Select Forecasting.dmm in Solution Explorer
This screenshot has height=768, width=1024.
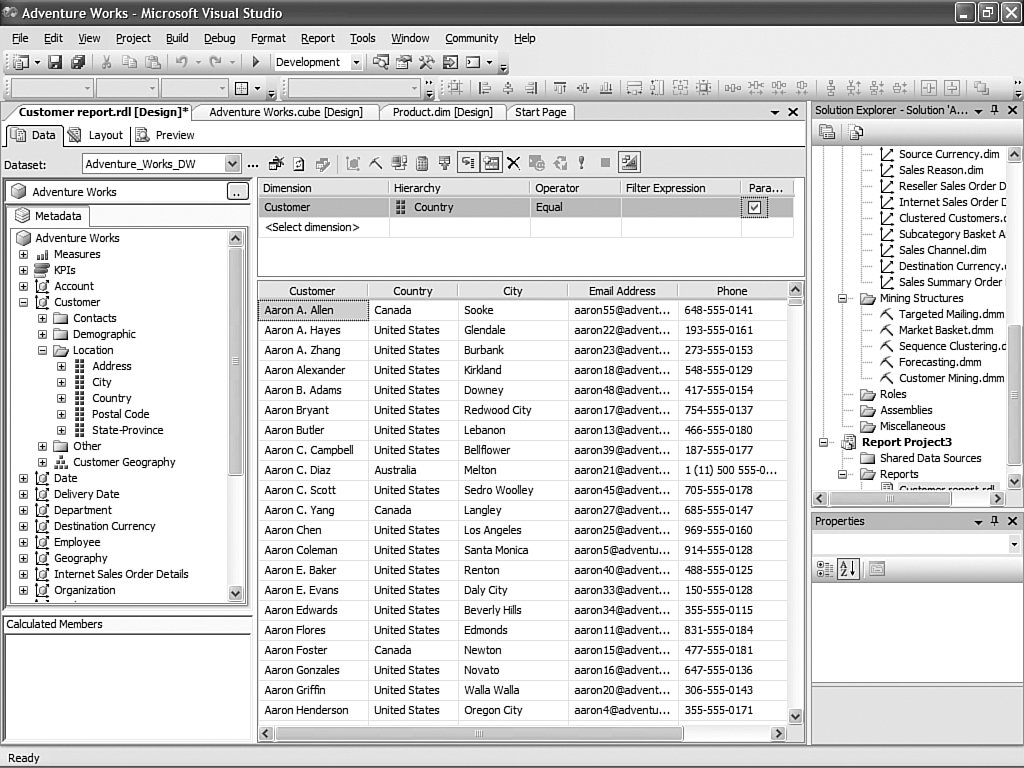[940, 362]
